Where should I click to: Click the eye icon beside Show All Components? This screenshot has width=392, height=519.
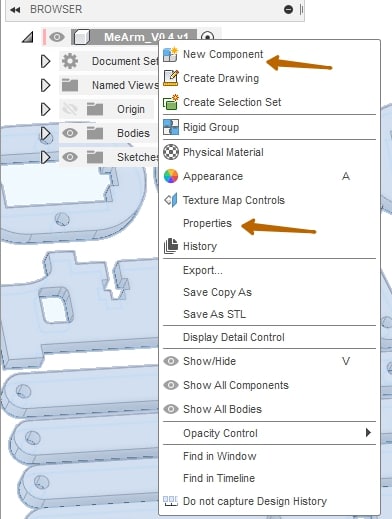pos(171,385)
